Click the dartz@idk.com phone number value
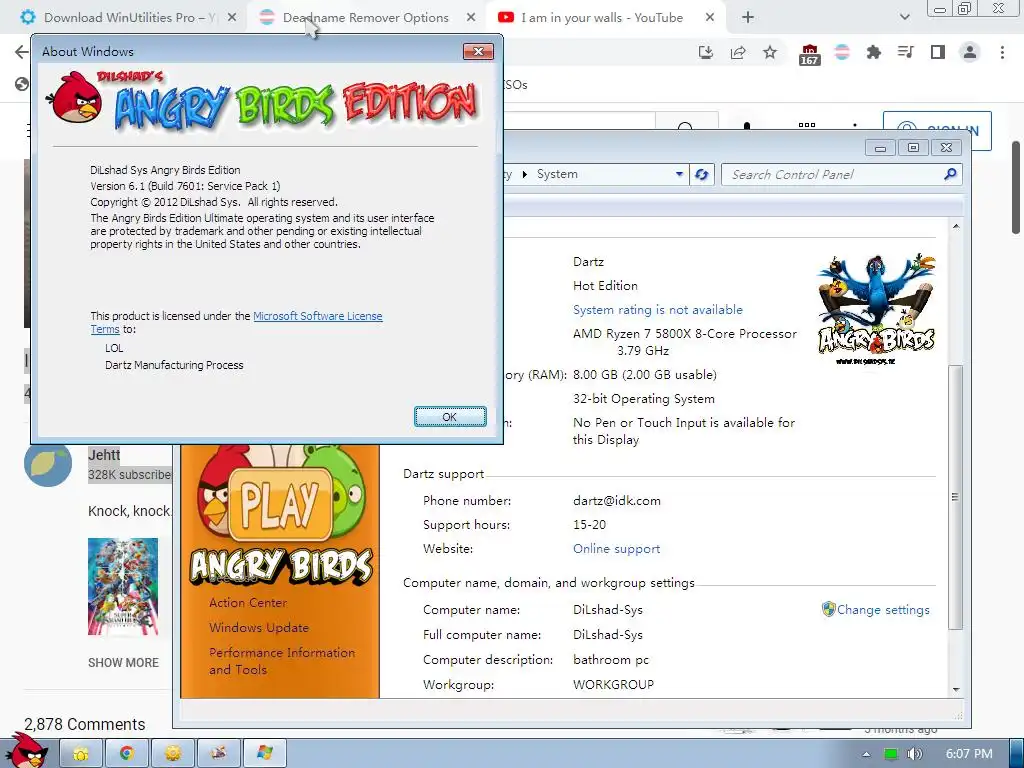The image size is (1024, 768). coord(616,501)
